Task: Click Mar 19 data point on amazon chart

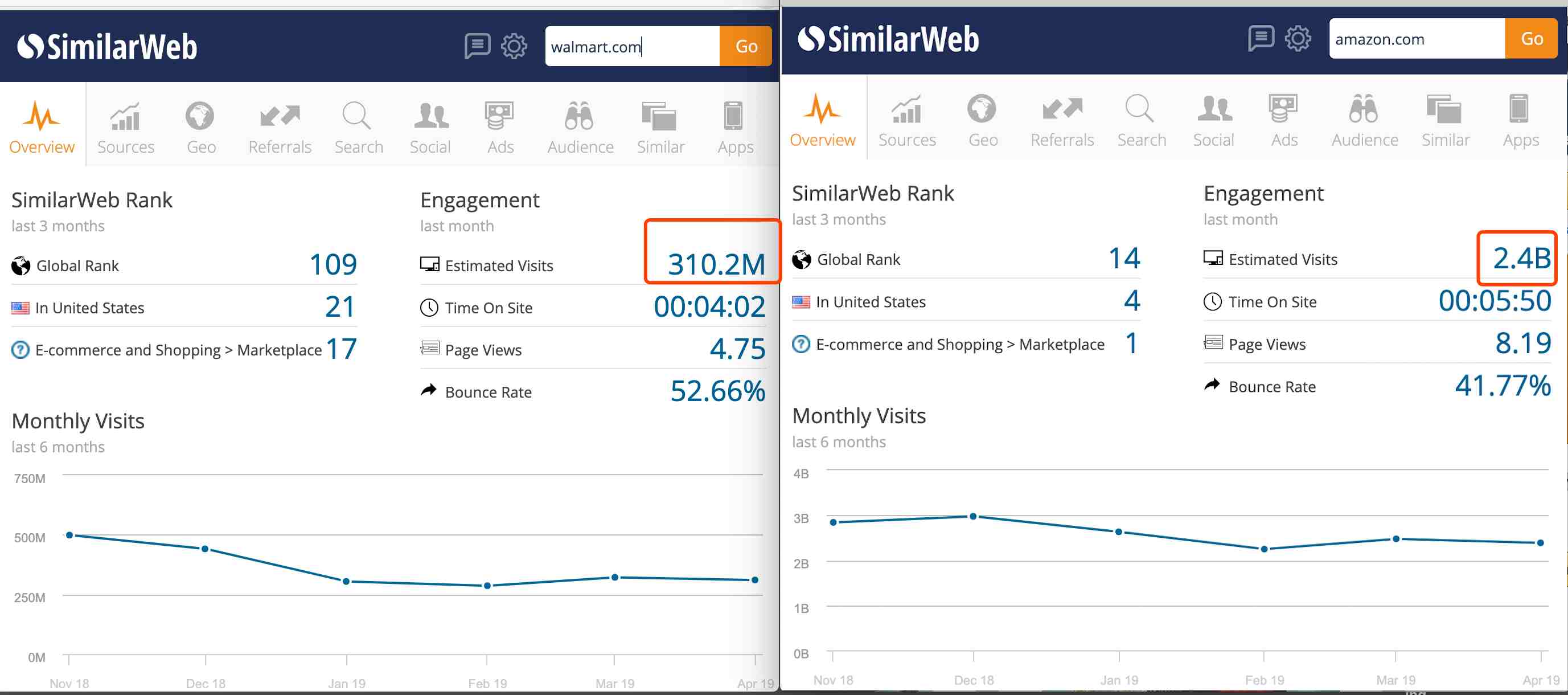Action: click(1397, 539)
